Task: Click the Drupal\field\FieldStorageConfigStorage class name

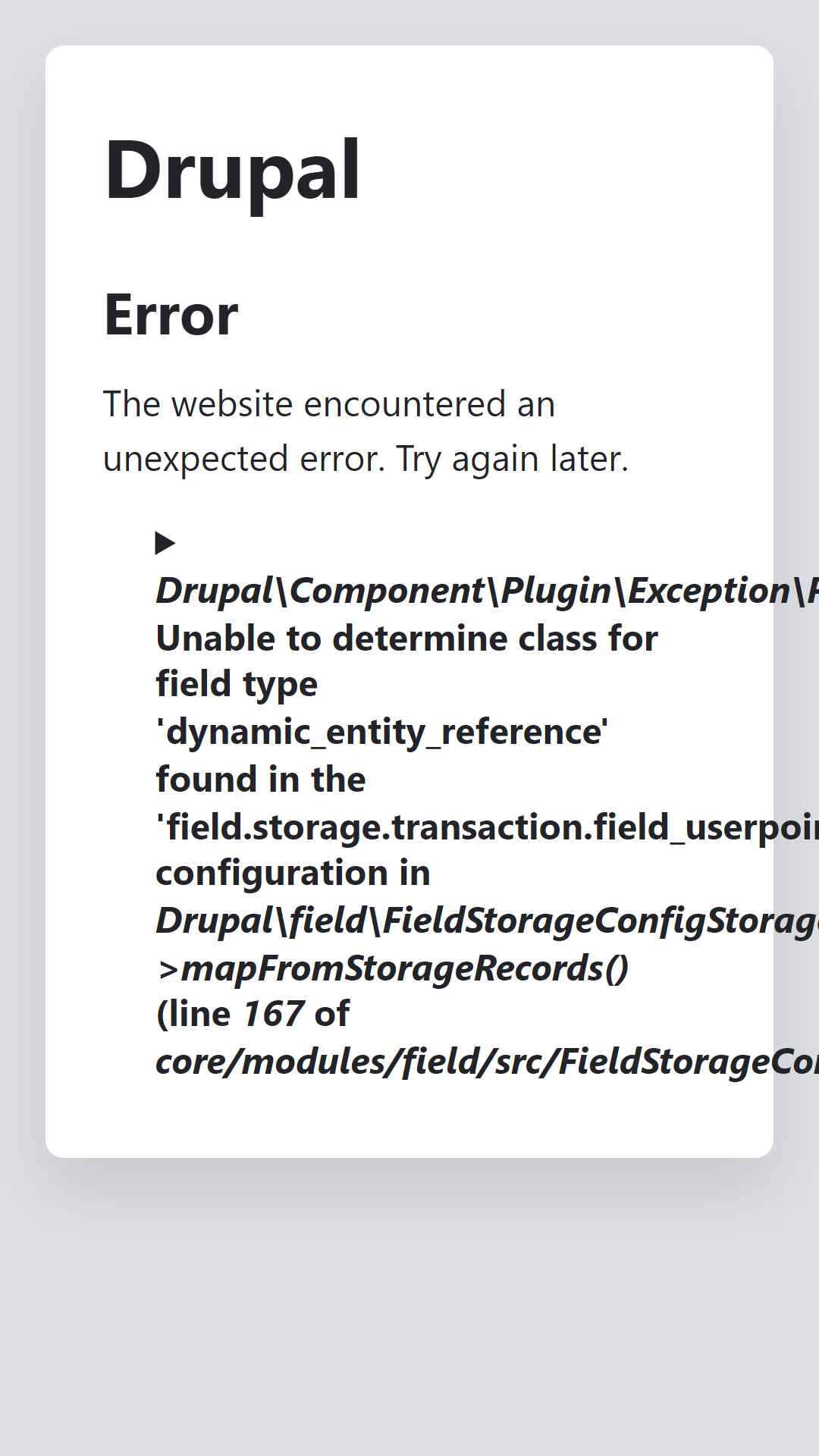Action: (x=487, y=921)
